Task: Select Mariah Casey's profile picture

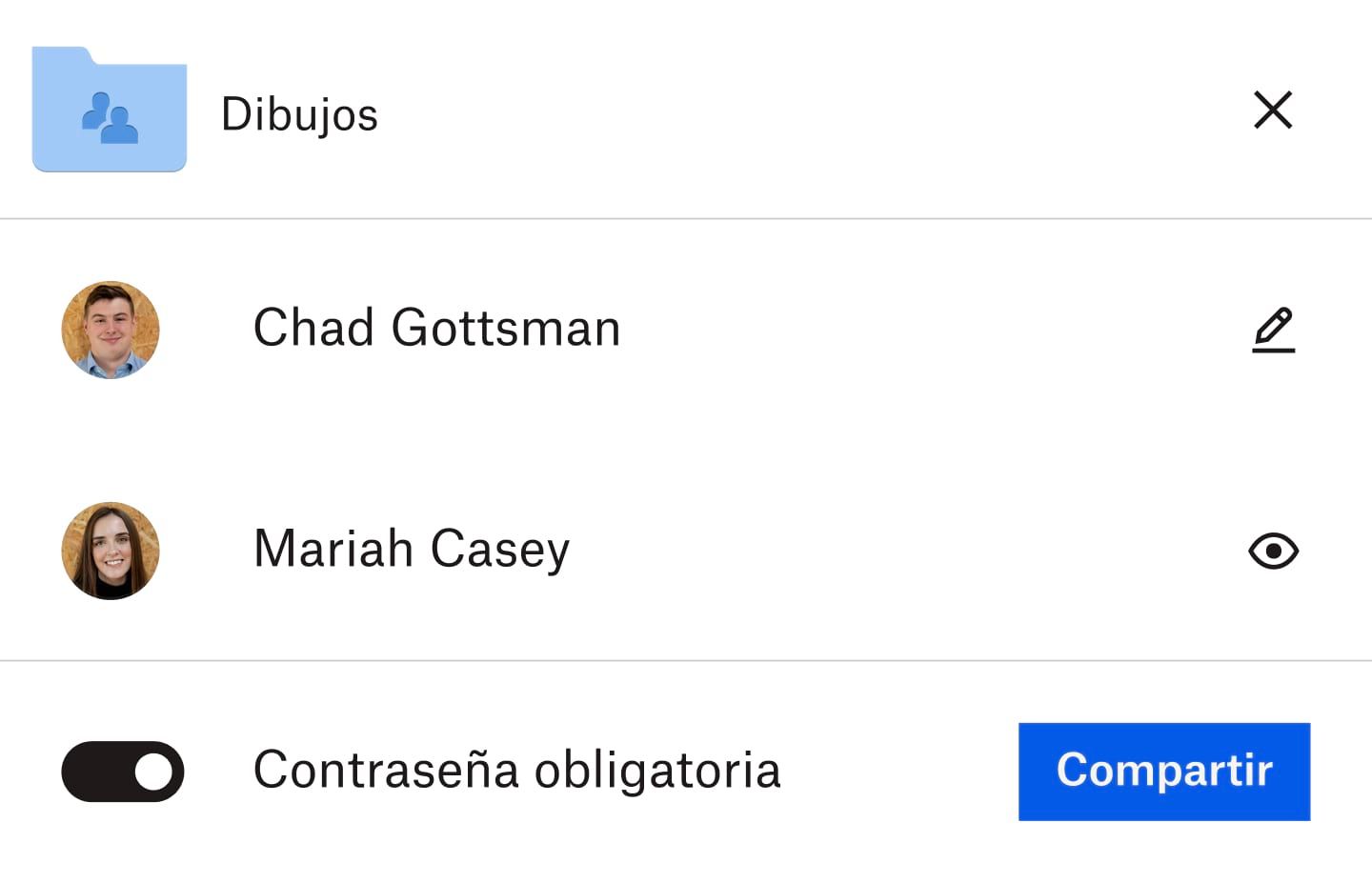Action: (x=110, y=551)
